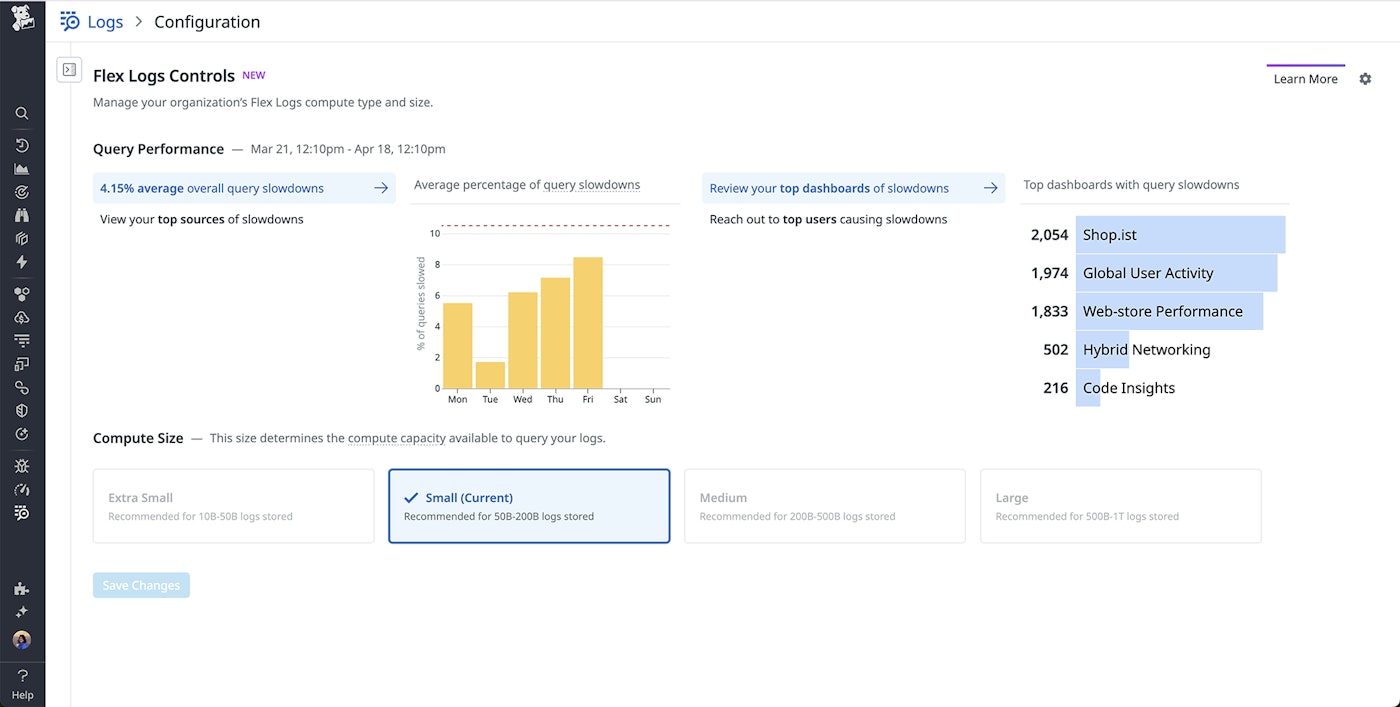1400x707 pixels.
Task: Click View your top sources of slowdowns
Action: 202,219
